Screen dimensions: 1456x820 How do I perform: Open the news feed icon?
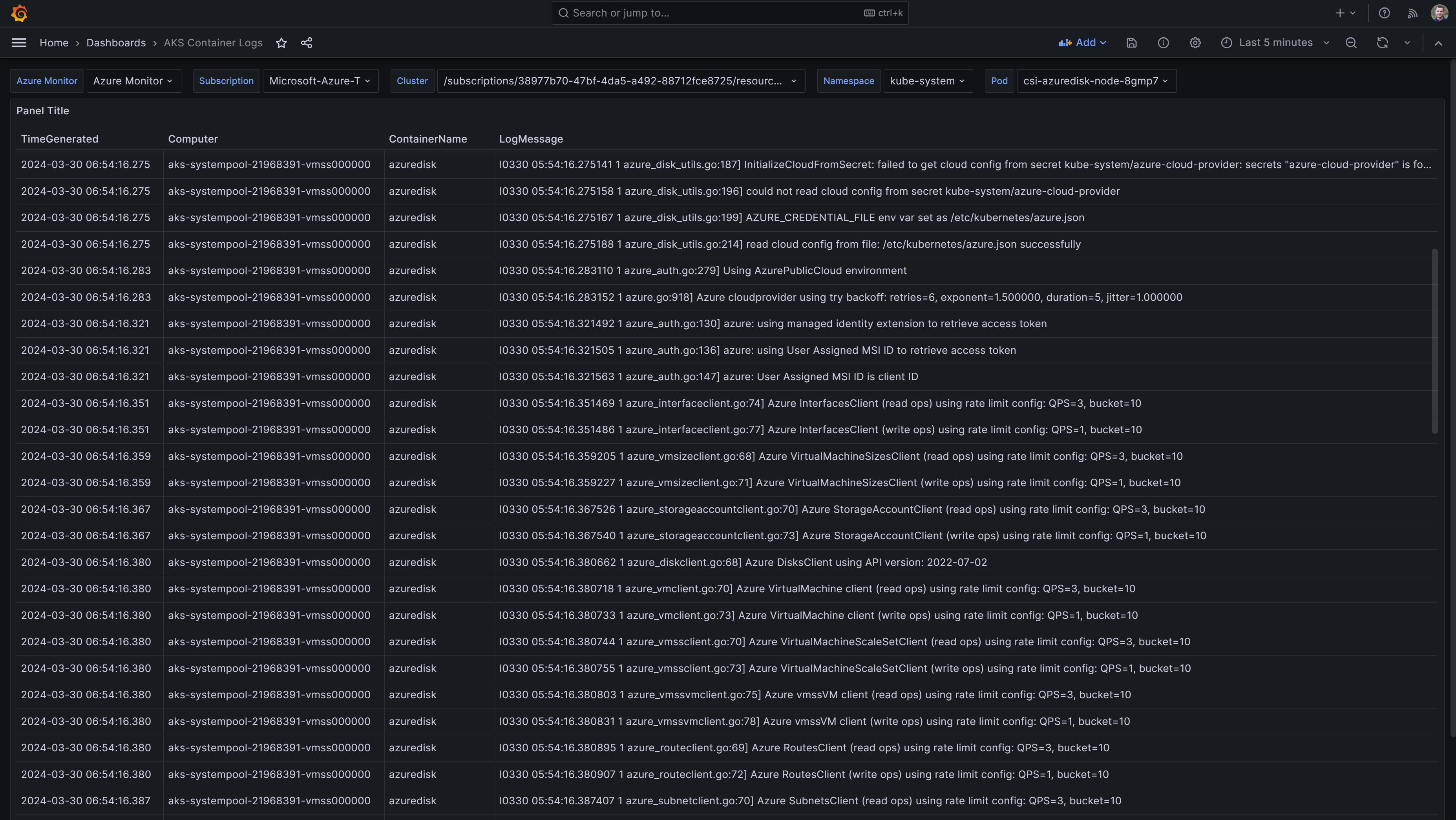1412,13
